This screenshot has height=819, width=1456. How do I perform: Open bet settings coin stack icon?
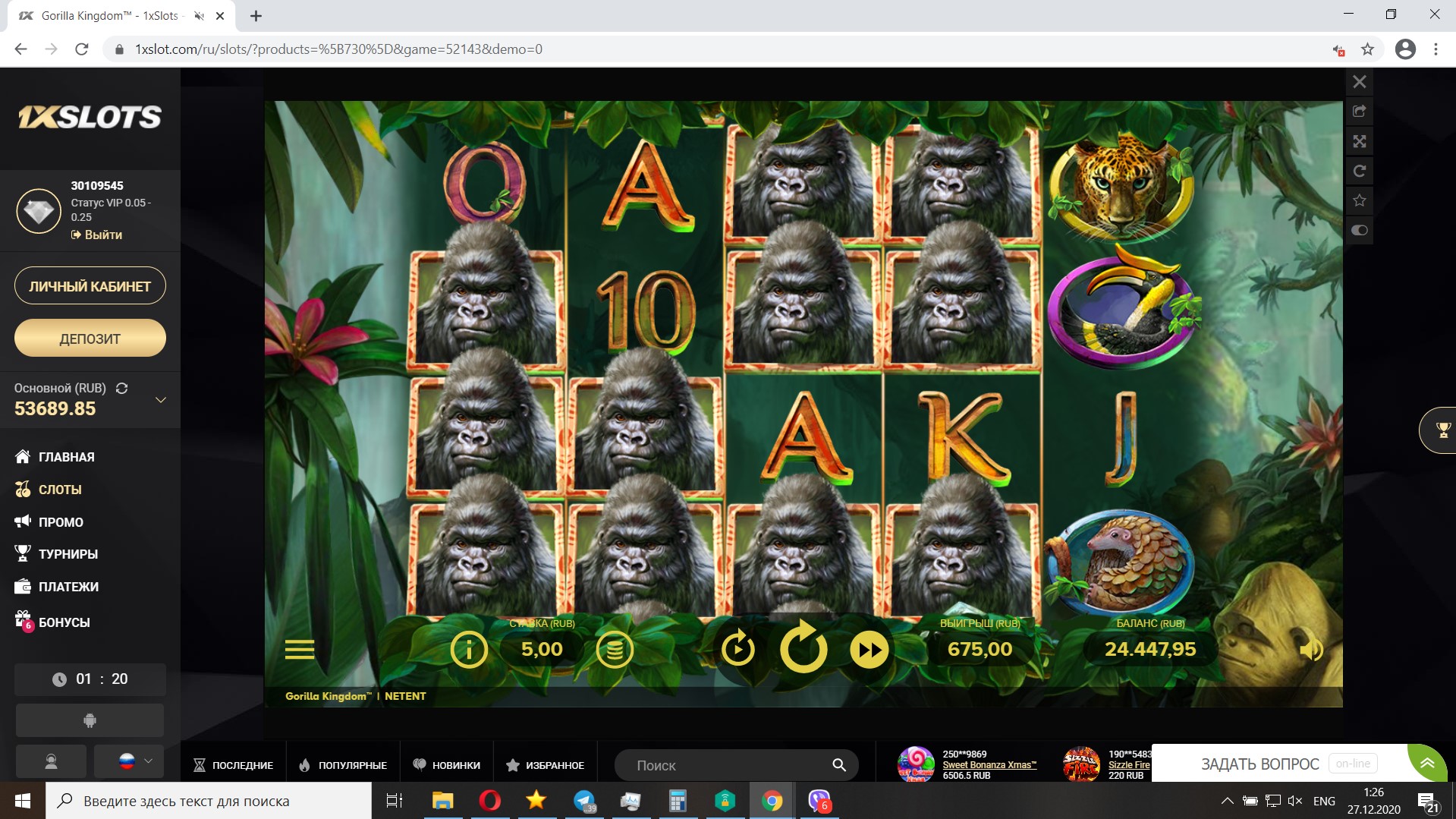[x=615, y=650]
